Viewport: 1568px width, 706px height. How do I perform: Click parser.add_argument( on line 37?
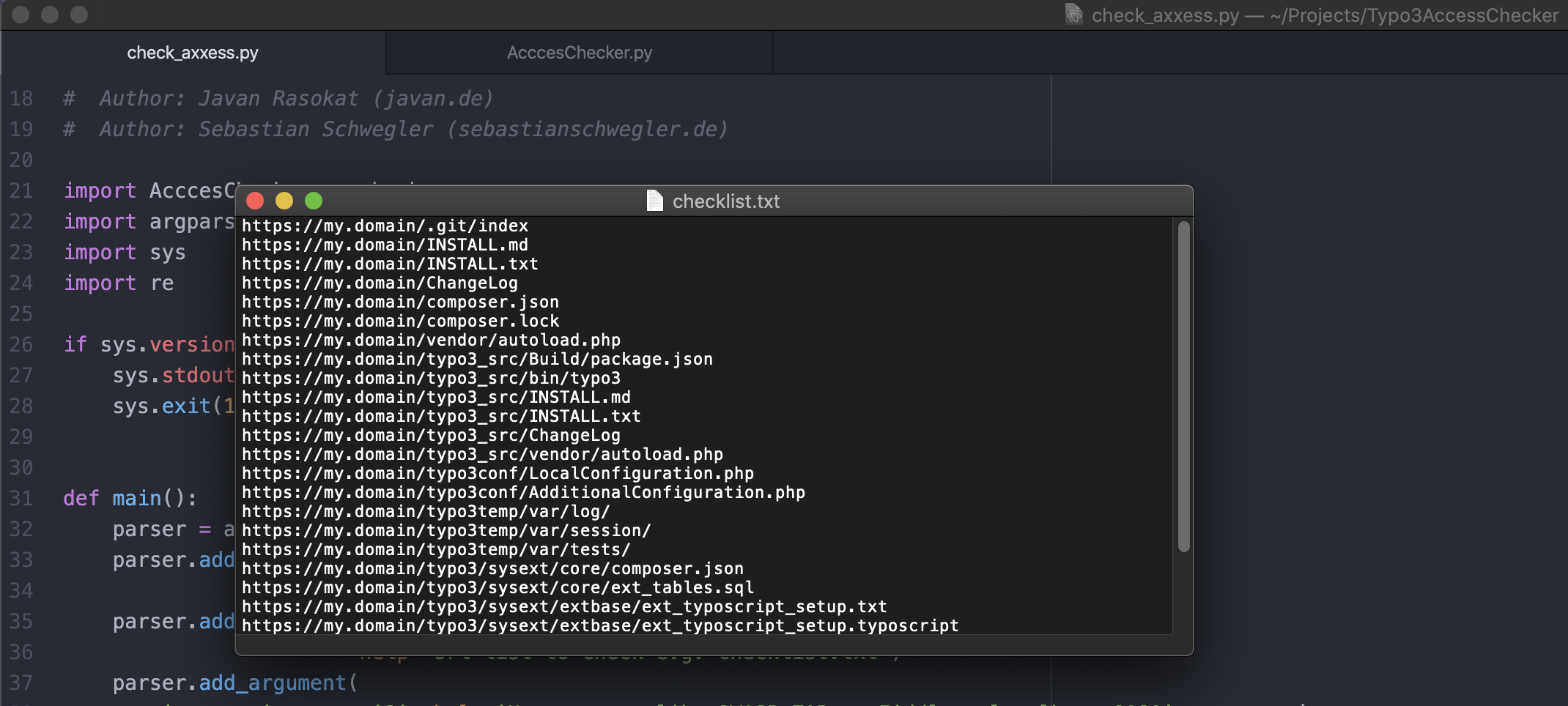tap(235, 683)
